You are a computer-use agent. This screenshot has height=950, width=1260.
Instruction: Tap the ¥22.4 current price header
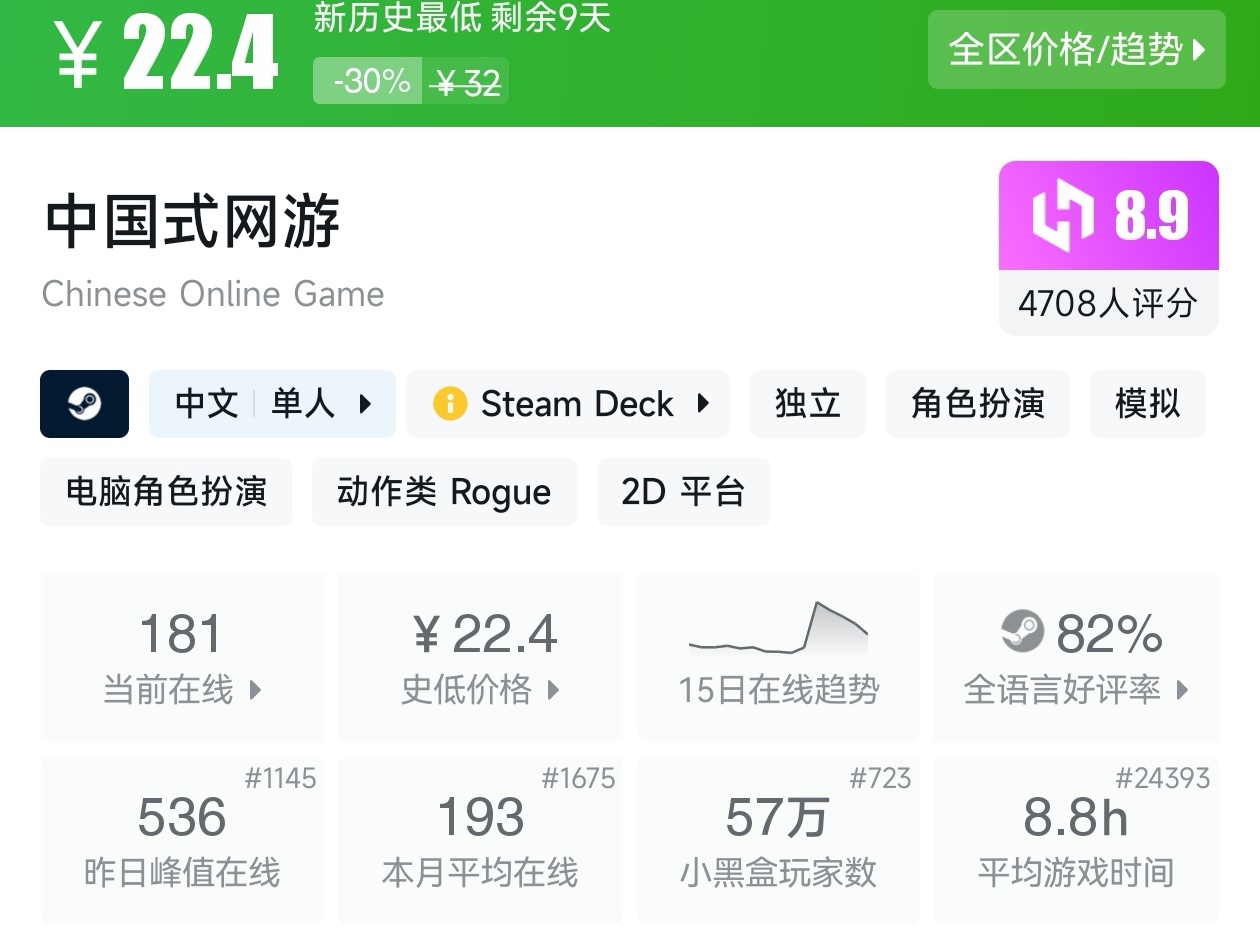click(x=166, y=53)
